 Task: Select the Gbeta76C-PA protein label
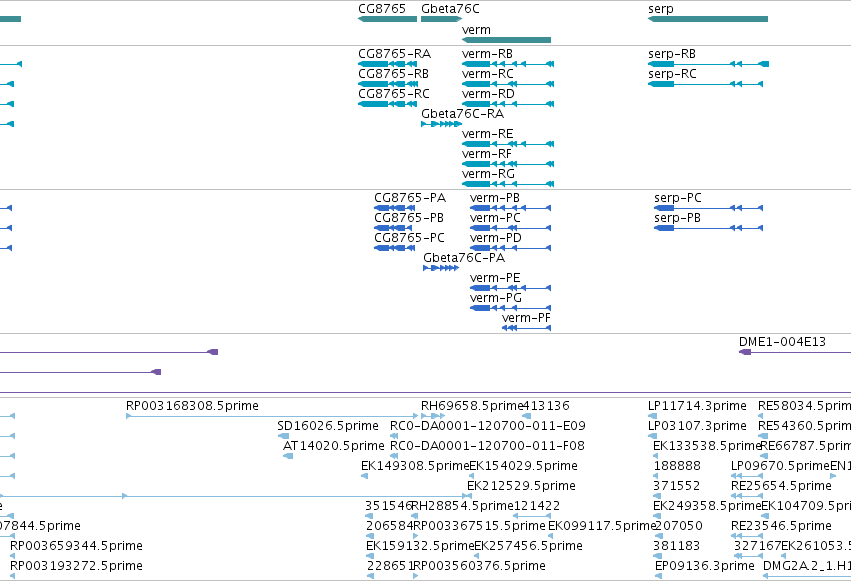point(464,258)
